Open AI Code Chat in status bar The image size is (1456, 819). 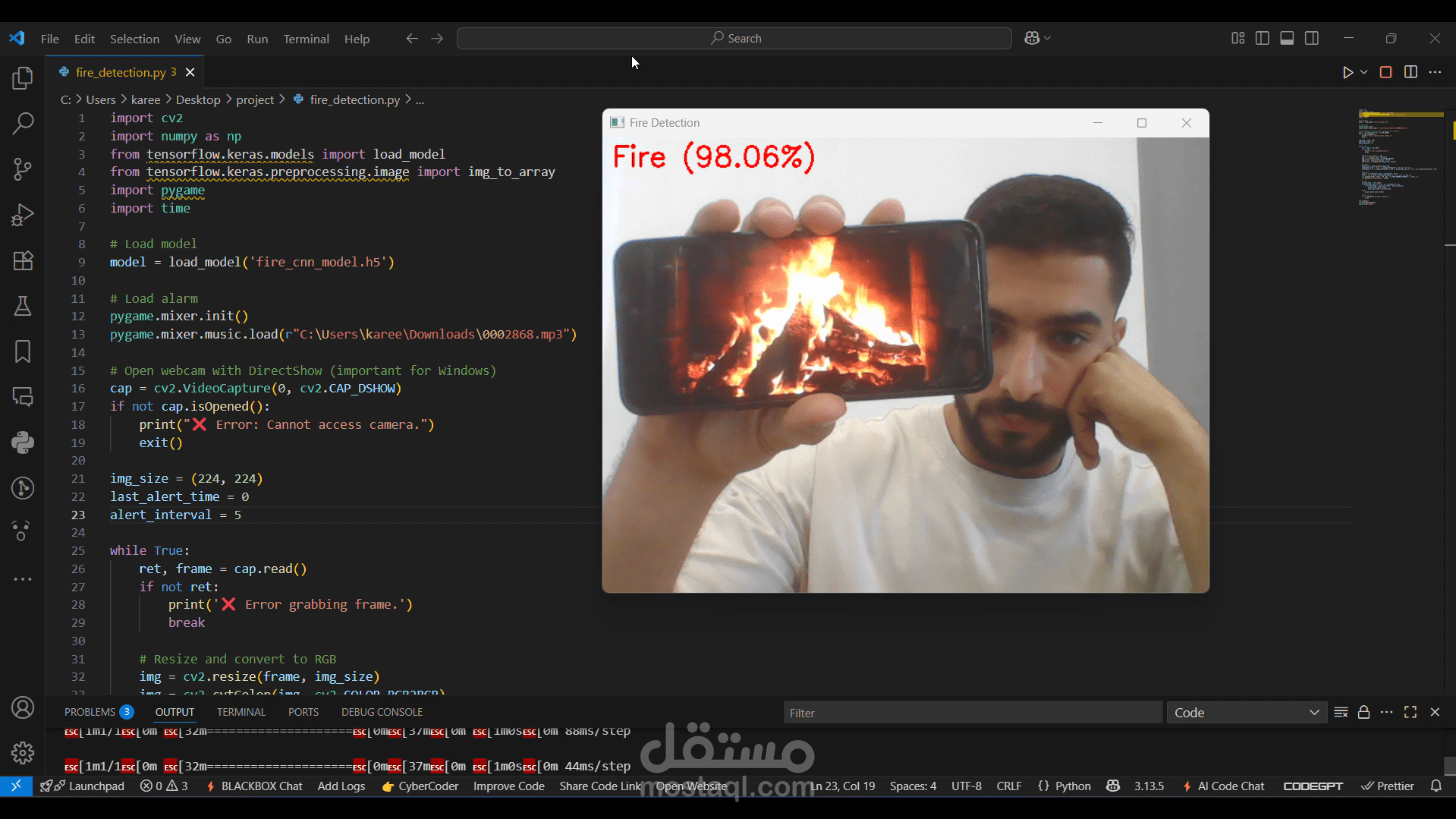[1223, 786]
